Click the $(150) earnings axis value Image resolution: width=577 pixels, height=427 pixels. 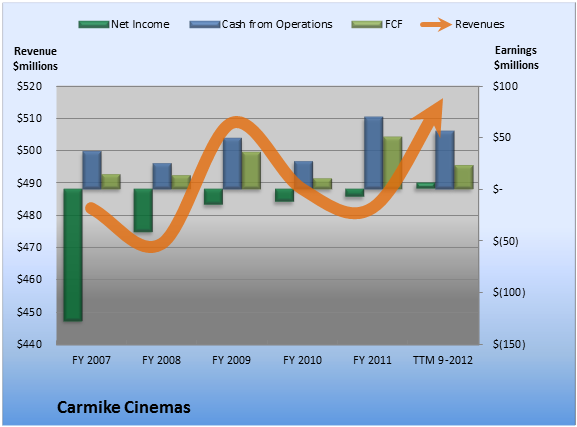pyautogui.click(x=509, y=345)
